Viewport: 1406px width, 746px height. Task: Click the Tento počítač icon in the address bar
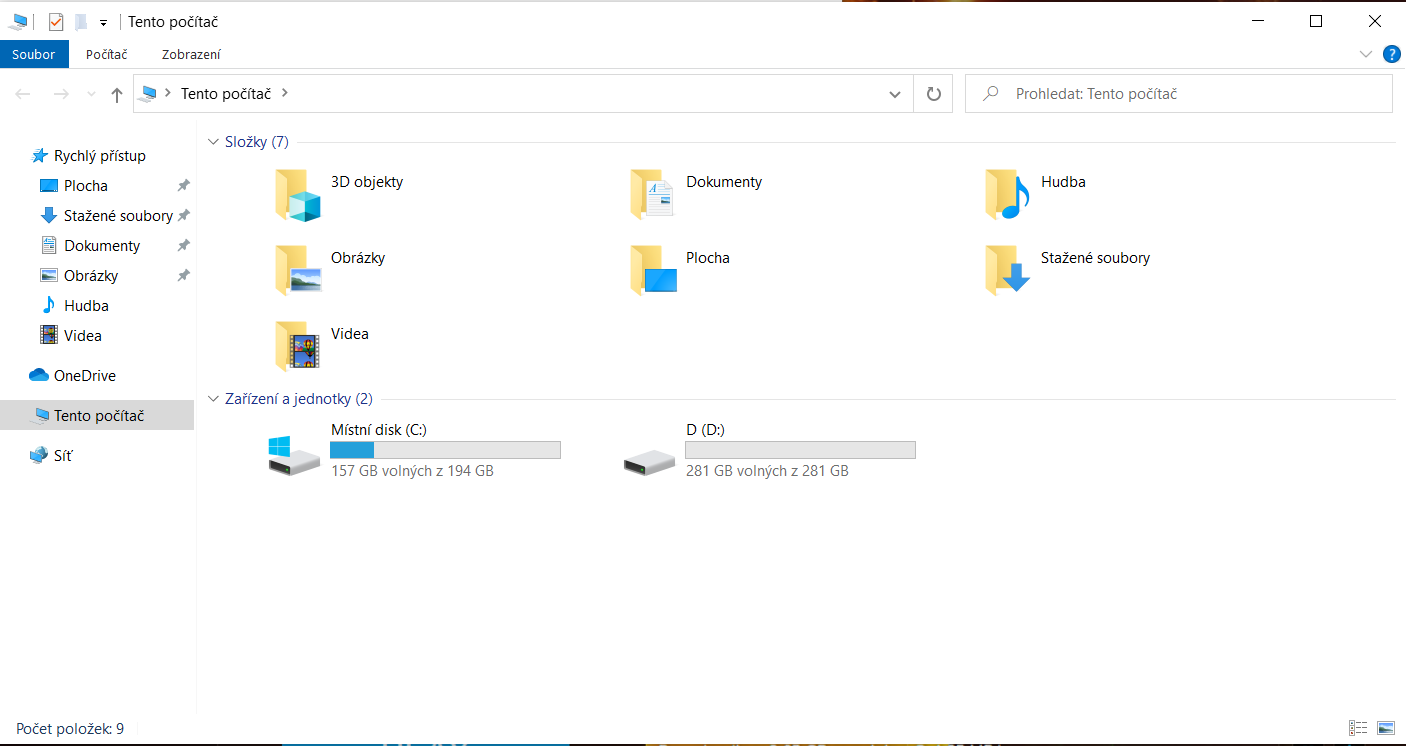(x=148, y=93)
